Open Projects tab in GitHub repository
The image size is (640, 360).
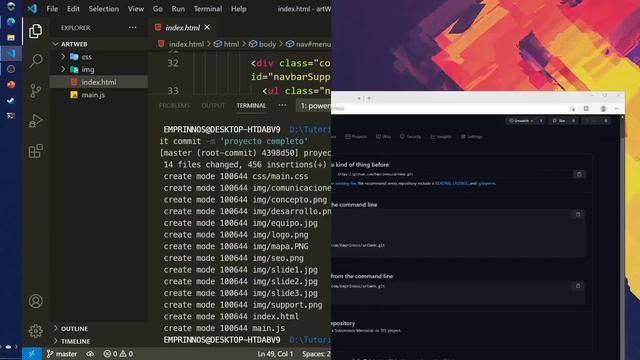356,137
